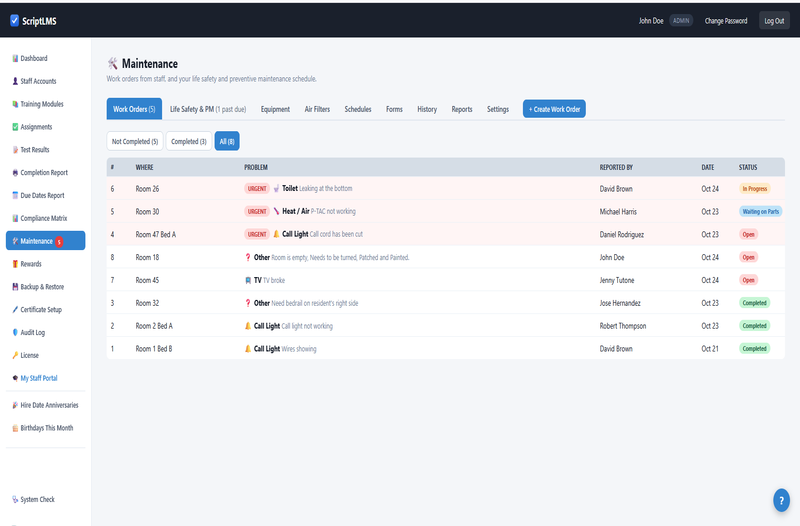Click the Compliance Matrix chart icon

15,218
